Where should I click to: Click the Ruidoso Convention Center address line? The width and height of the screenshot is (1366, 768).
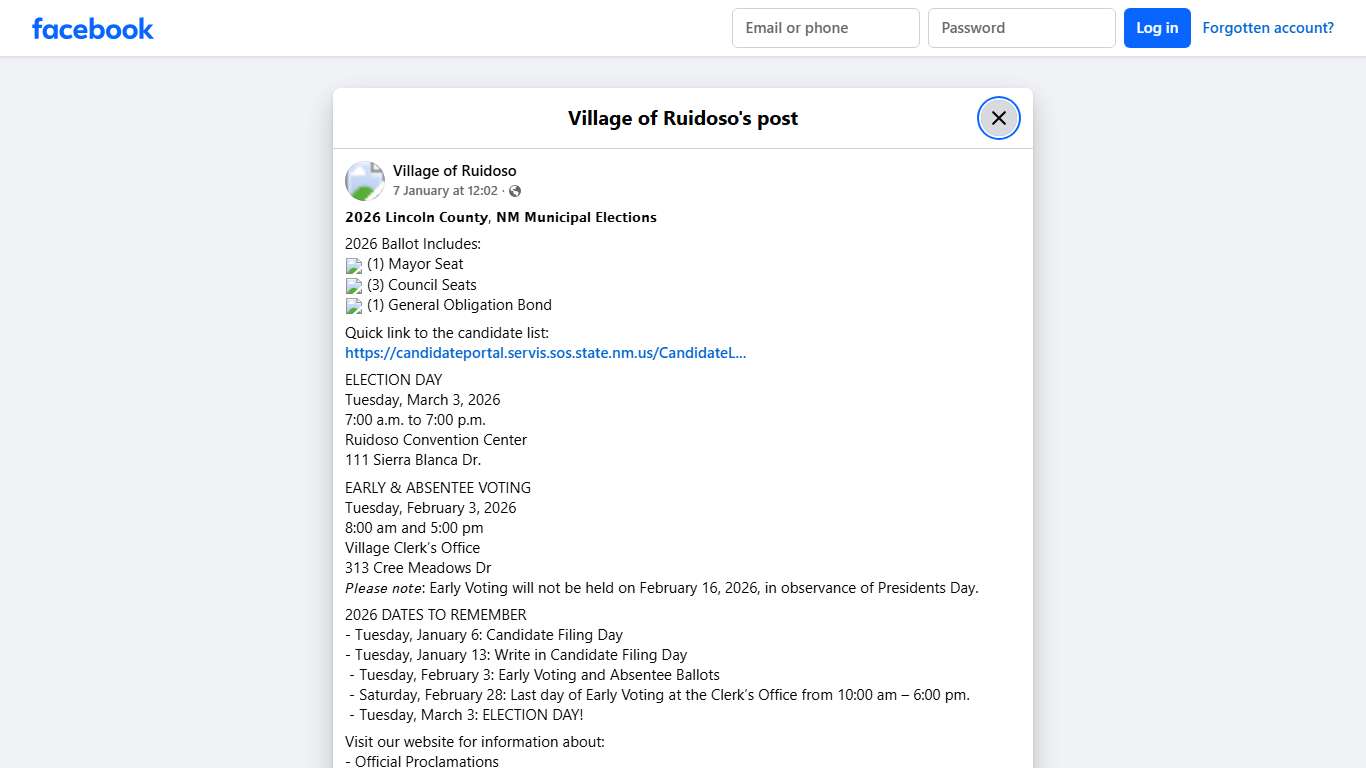click(436, 439)
